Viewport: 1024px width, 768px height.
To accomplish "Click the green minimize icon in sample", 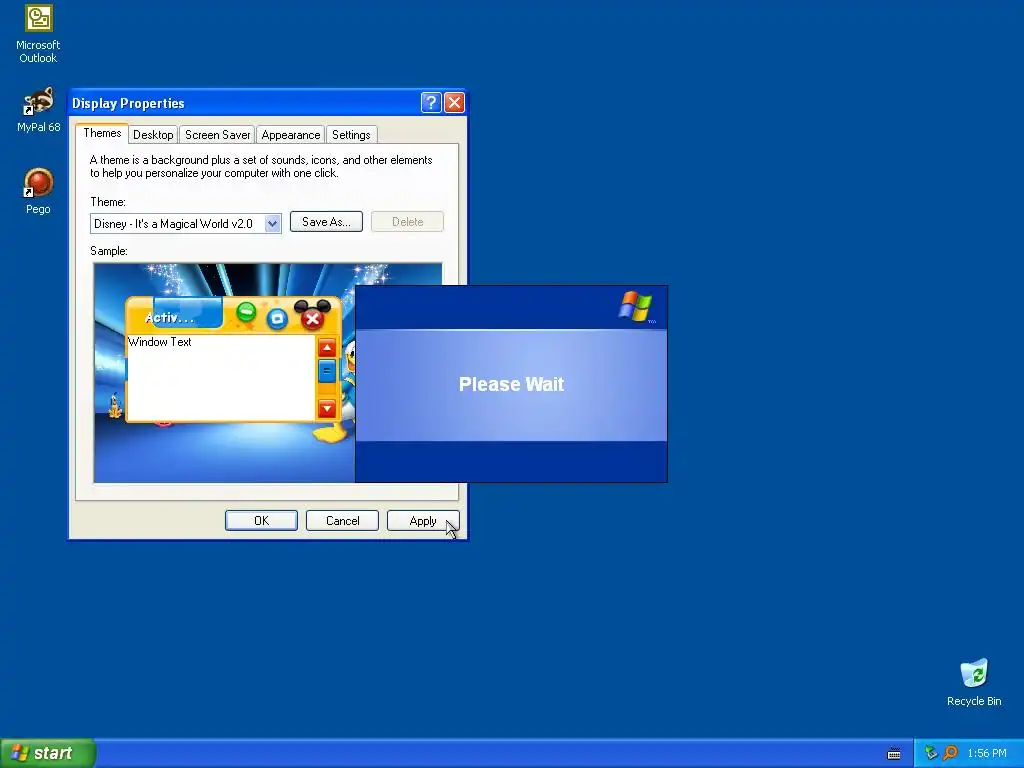I will click(246, 313).
